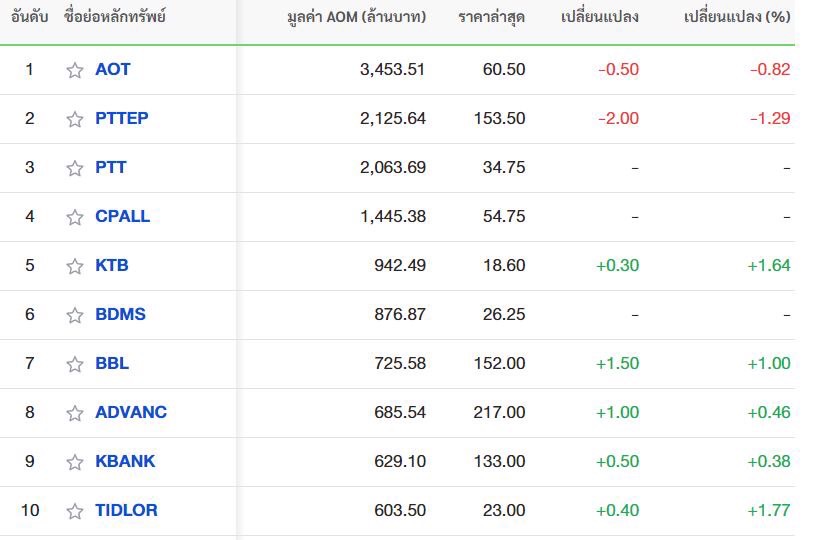Open the TIDLOR symbol link
The width and height of the screenshot is (822, 540).
point(126,510)
